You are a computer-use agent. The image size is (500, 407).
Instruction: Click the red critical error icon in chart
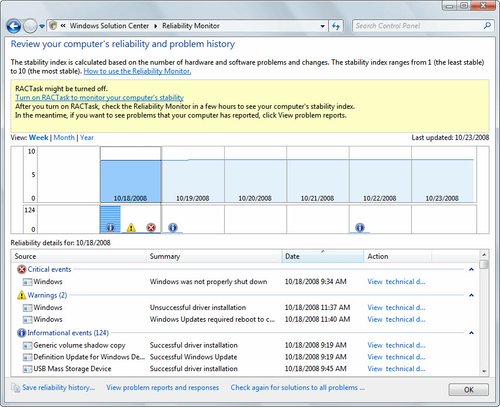coord(151,227)
